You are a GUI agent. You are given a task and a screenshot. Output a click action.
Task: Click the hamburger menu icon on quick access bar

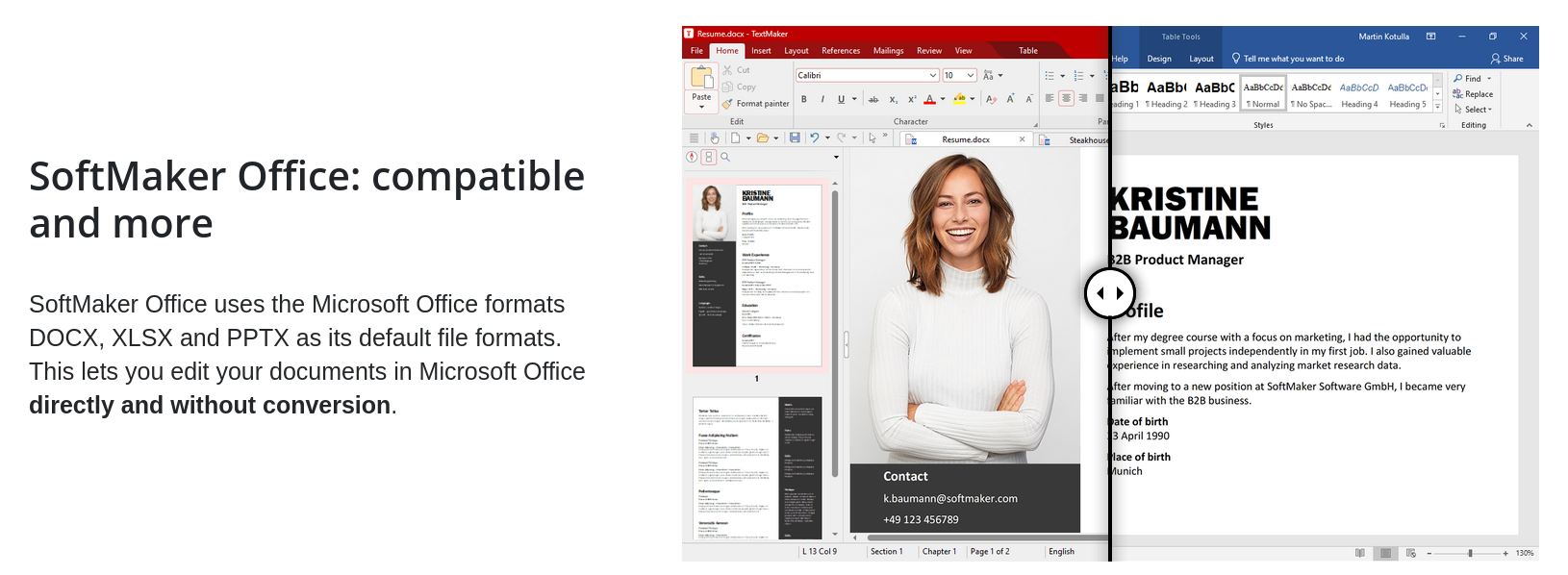tap(694, 137)
